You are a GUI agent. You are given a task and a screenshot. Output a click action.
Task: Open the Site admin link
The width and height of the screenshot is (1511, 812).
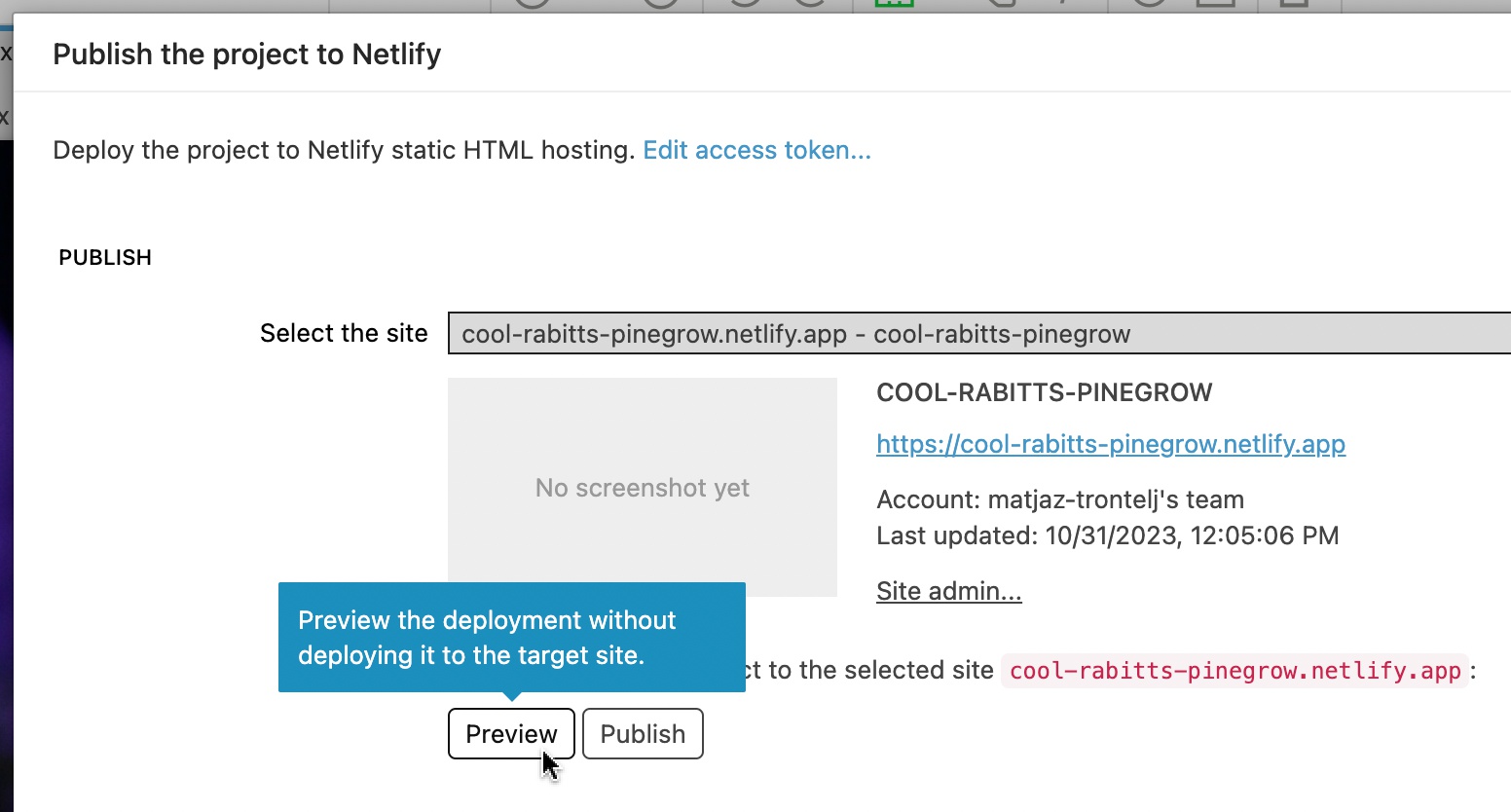949,591
